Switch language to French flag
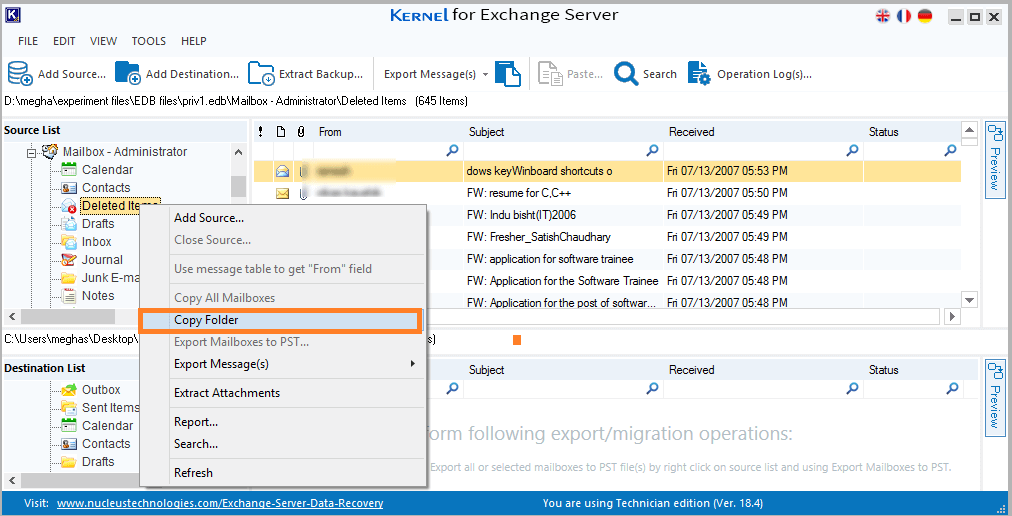The image size is (1012, 516). tap(904, 16)
